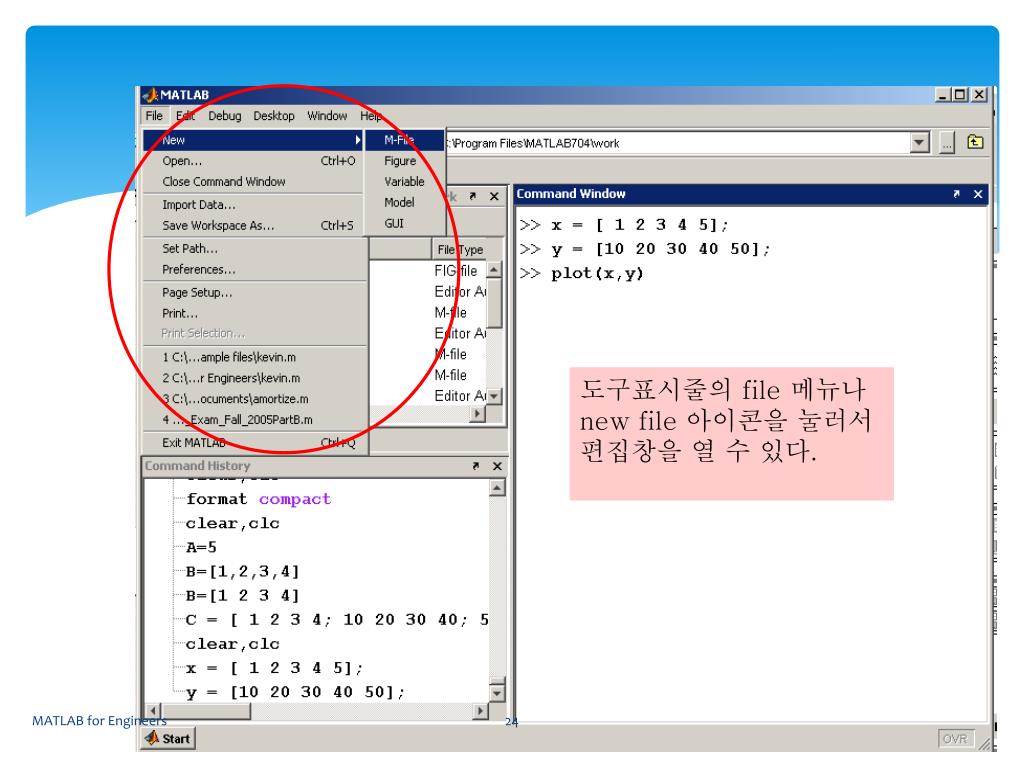This screenshot has height=768, width=1024.
Task: Click Command History horizontal scrollbar thumb
Action: (206, 711)
